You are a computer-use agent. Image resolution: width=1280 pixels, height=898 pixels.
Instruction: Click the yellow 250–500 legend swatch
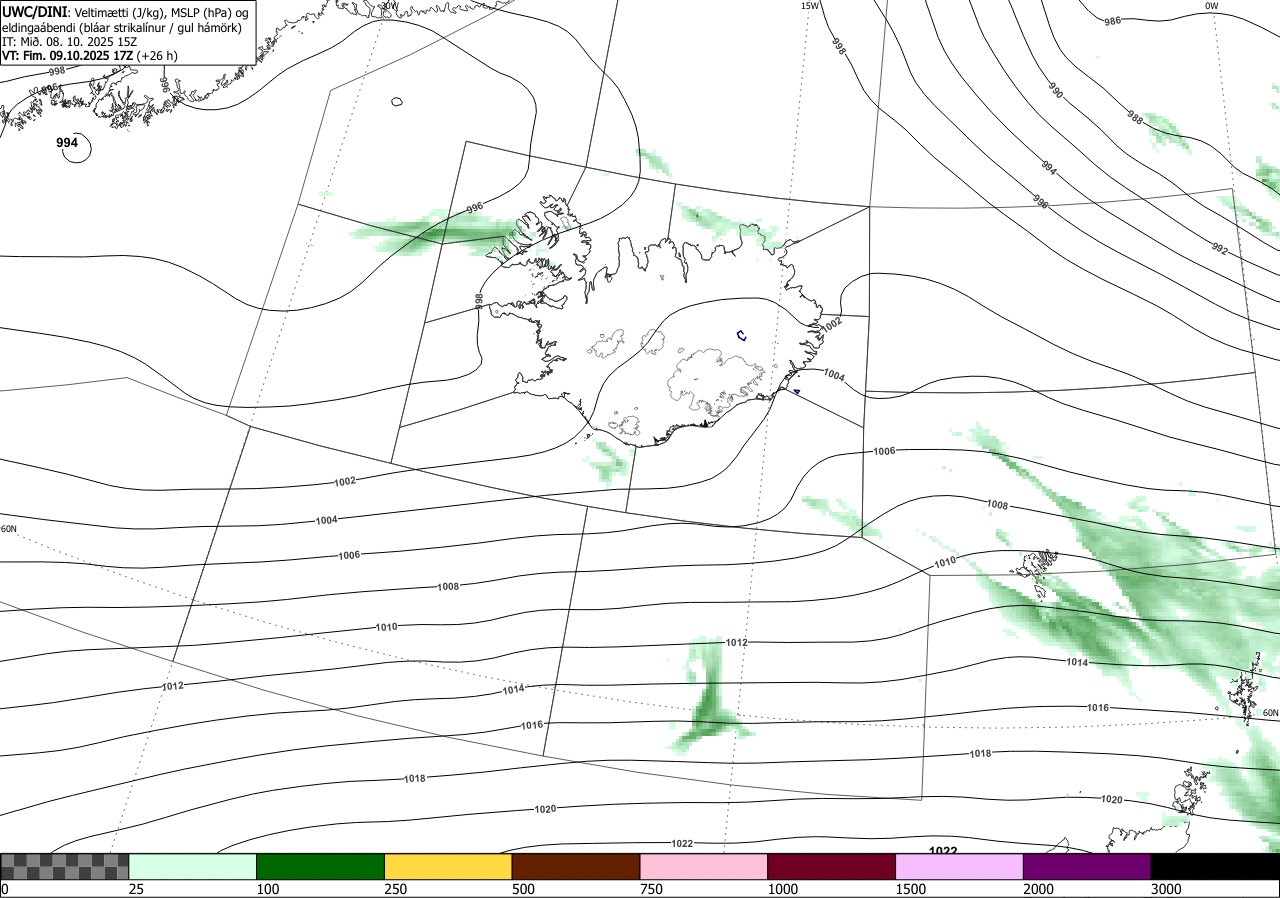(448, 866)
